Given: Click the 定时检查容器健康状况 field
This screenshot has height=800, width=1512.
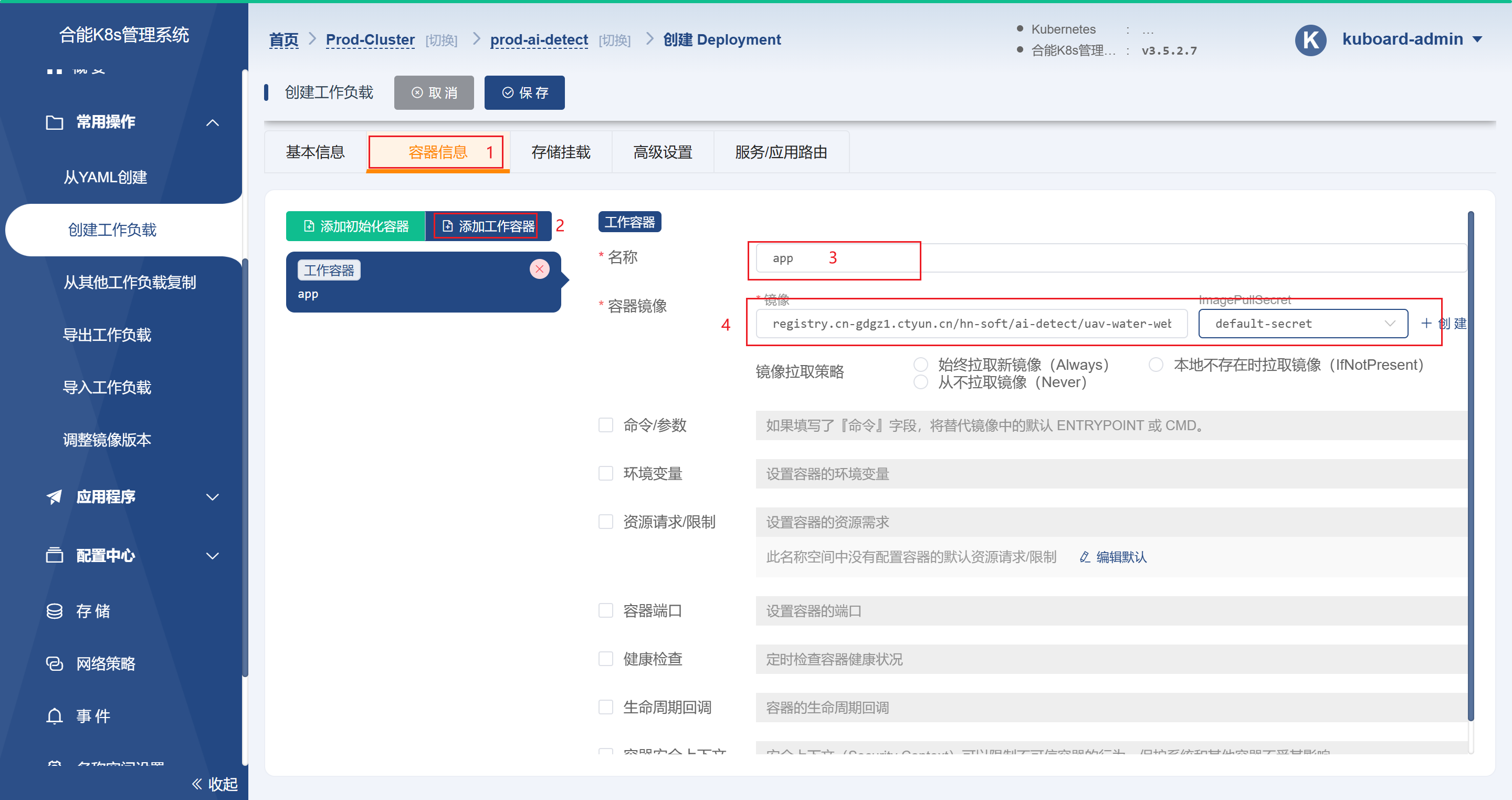Looking at the screenshot, I should coord(1111,659).
